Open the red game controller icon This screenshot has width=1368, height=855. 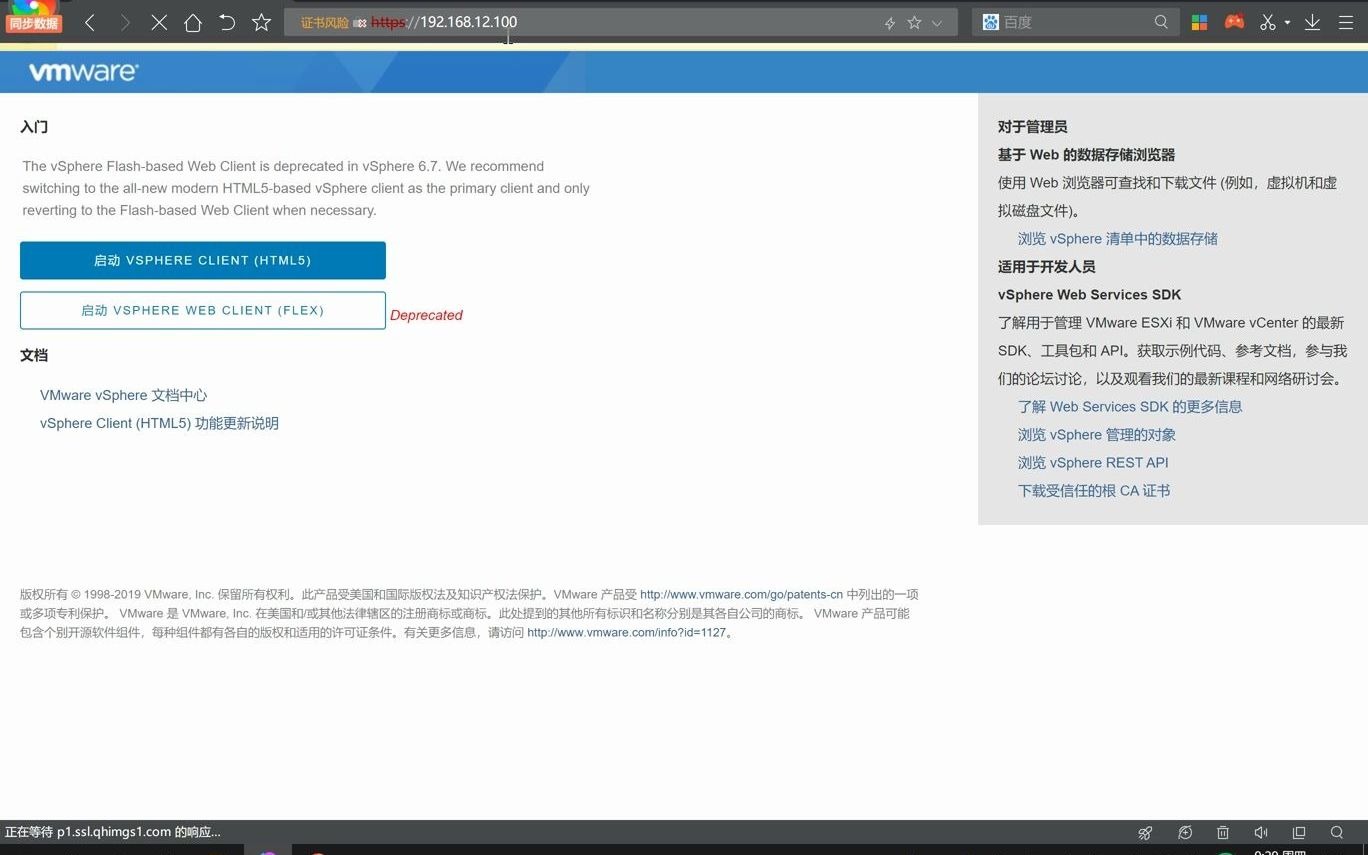click(1234, 22)
